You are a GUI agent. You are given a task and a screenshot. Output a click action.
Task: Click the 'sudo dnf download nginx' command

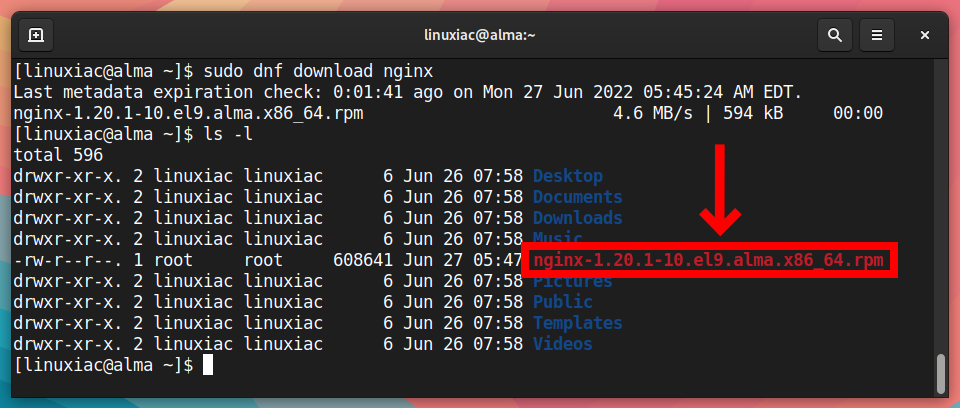318,72
